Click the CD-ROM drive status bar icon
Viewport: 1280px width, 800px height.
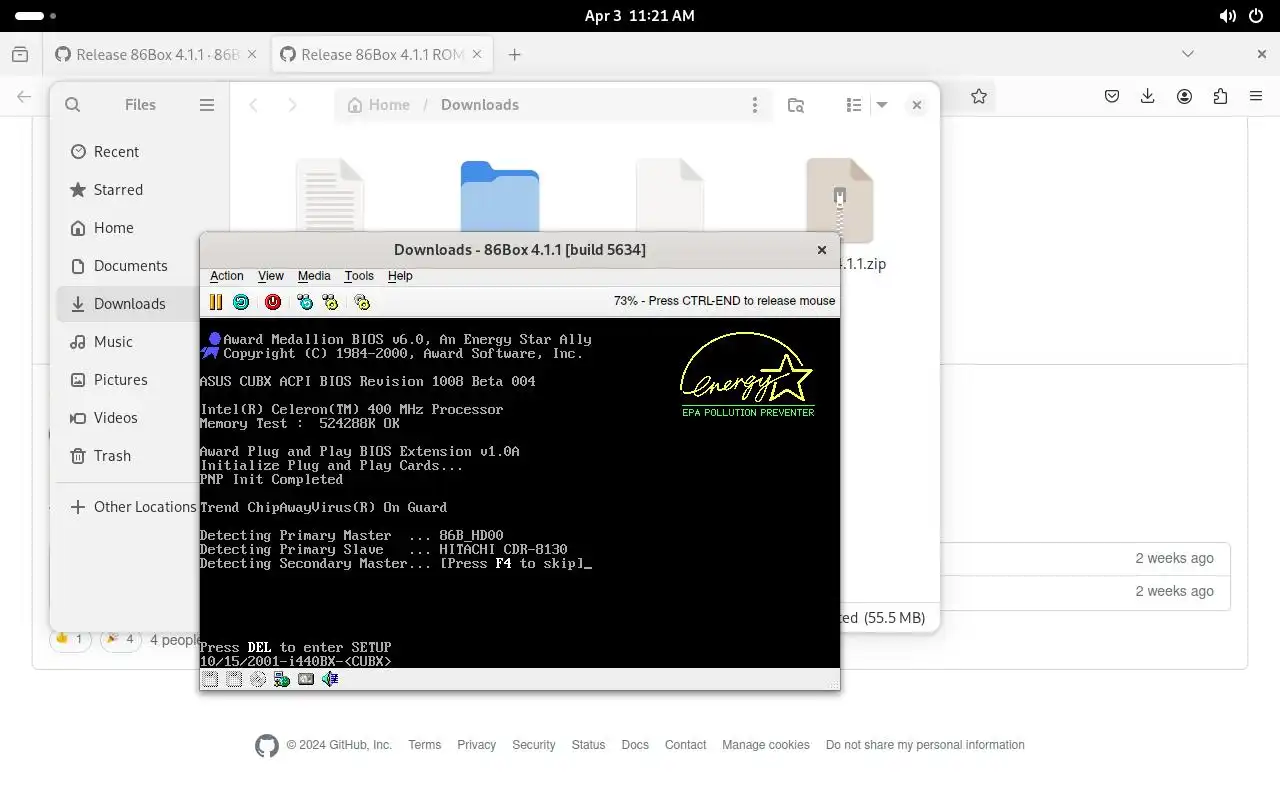click(258, 679)
